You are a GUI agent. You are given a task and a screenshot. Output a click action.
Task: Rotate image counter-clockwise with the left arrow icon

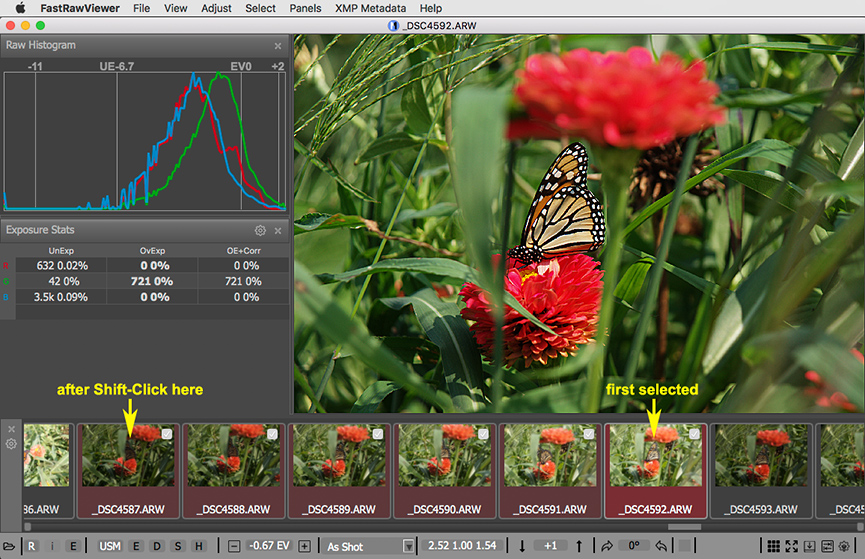[x=661, y=546]
